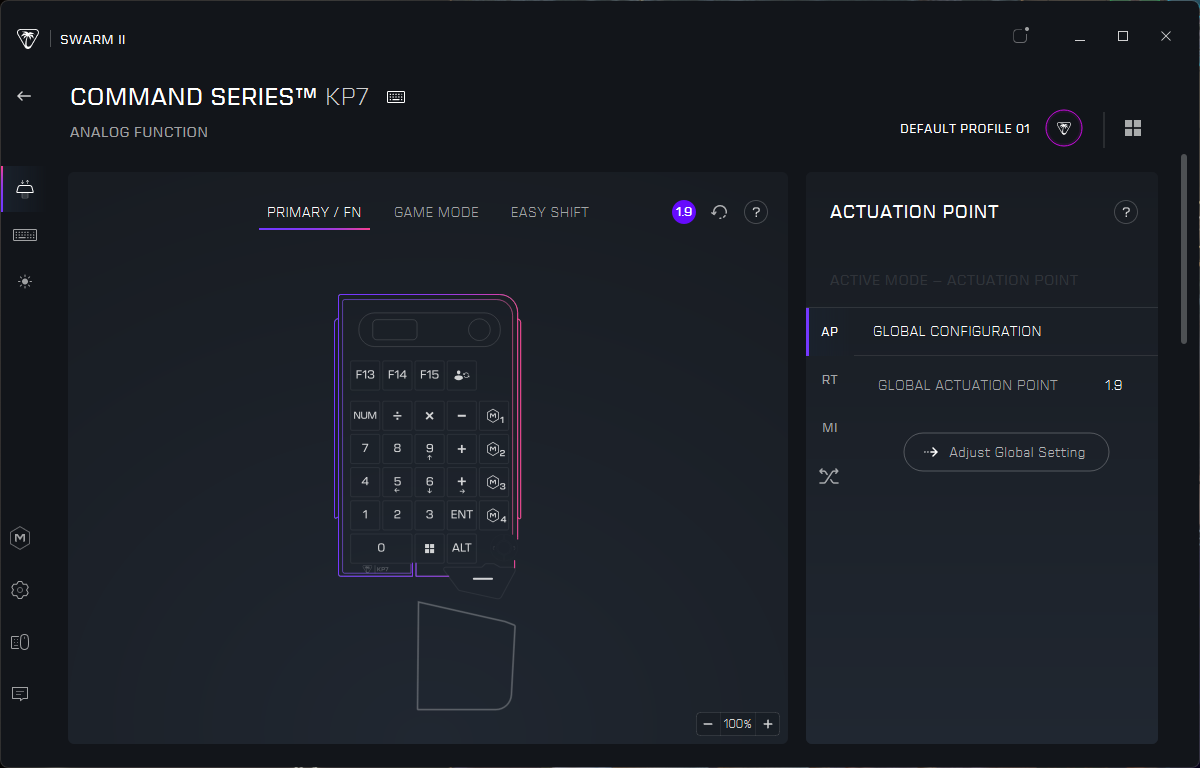Viewport: 1200px width, 768px height.
Task: Select the RT mode tab
Action: pyautogui.click(x=829, y=380)
